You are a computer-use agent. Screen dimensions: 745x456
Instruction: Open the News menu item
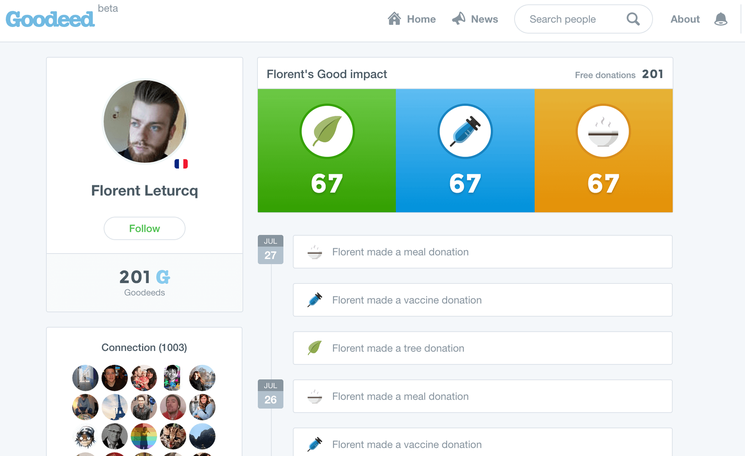[475, 19]
